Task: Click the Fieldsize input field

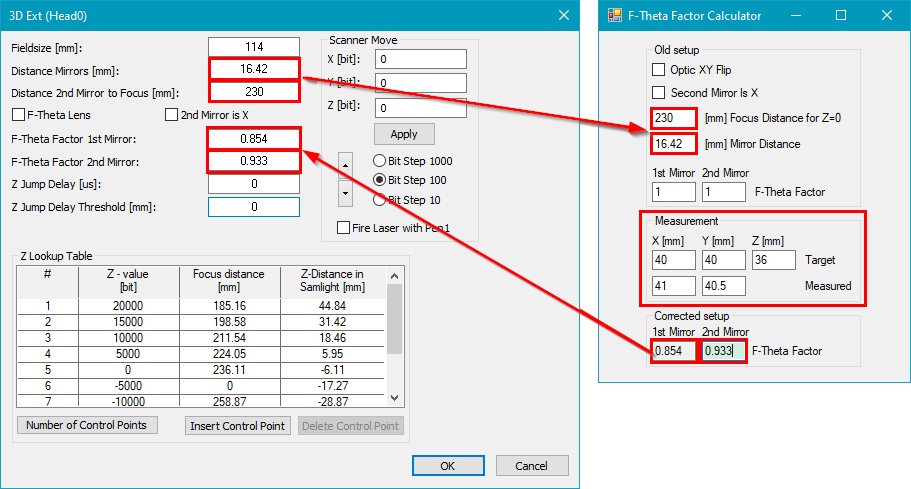Action: coord(254,47)
